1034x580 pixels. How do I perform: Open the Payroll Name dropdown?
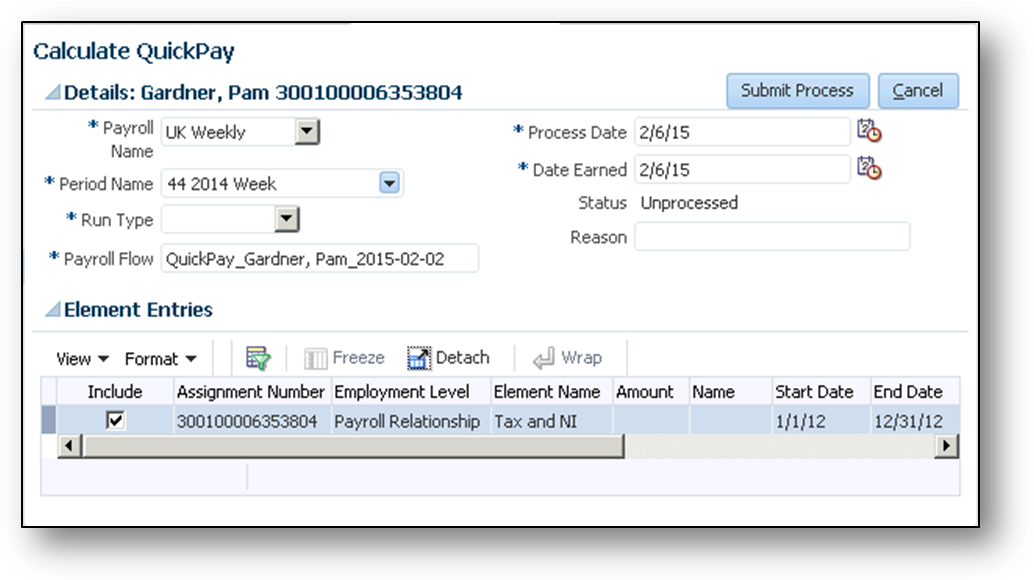307,131
